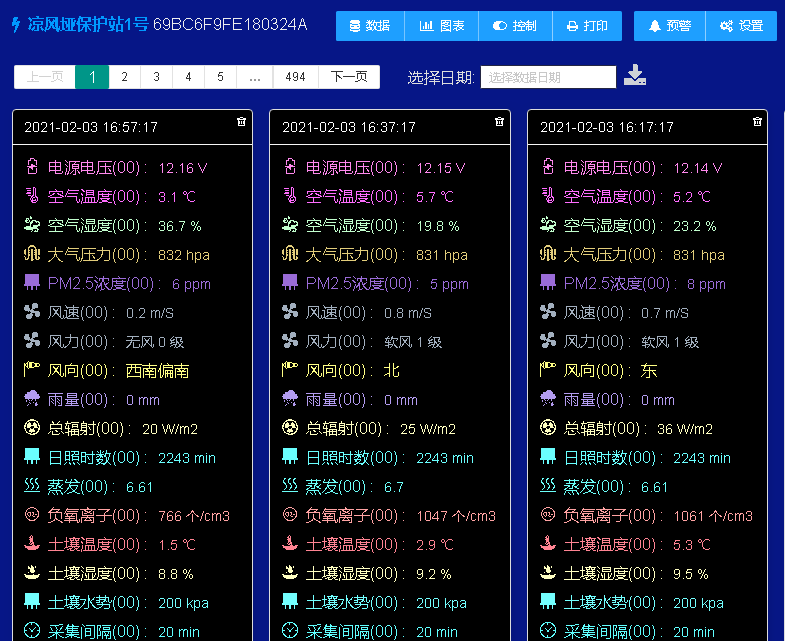Click trash icon on the 16:37:17 record
Screen dimensions: 785x643
pyautogui.click(x=499, y=121)
